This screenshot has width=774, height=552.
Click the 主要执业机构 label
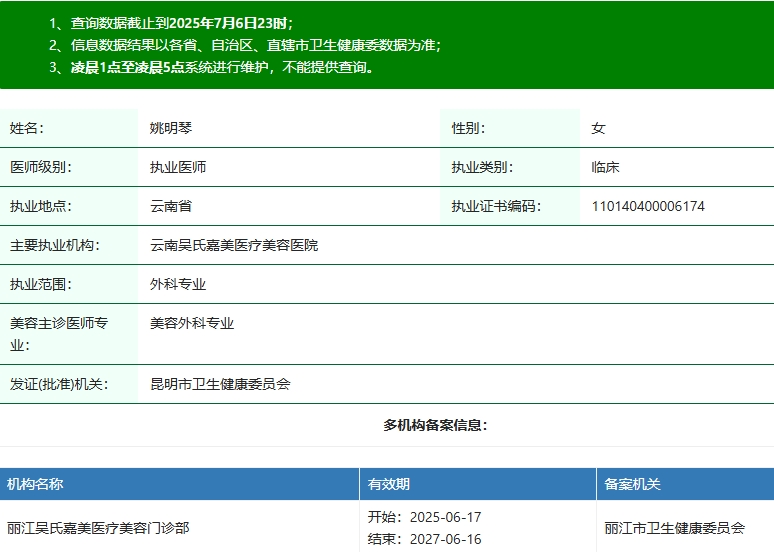click(x=55, y=245)
